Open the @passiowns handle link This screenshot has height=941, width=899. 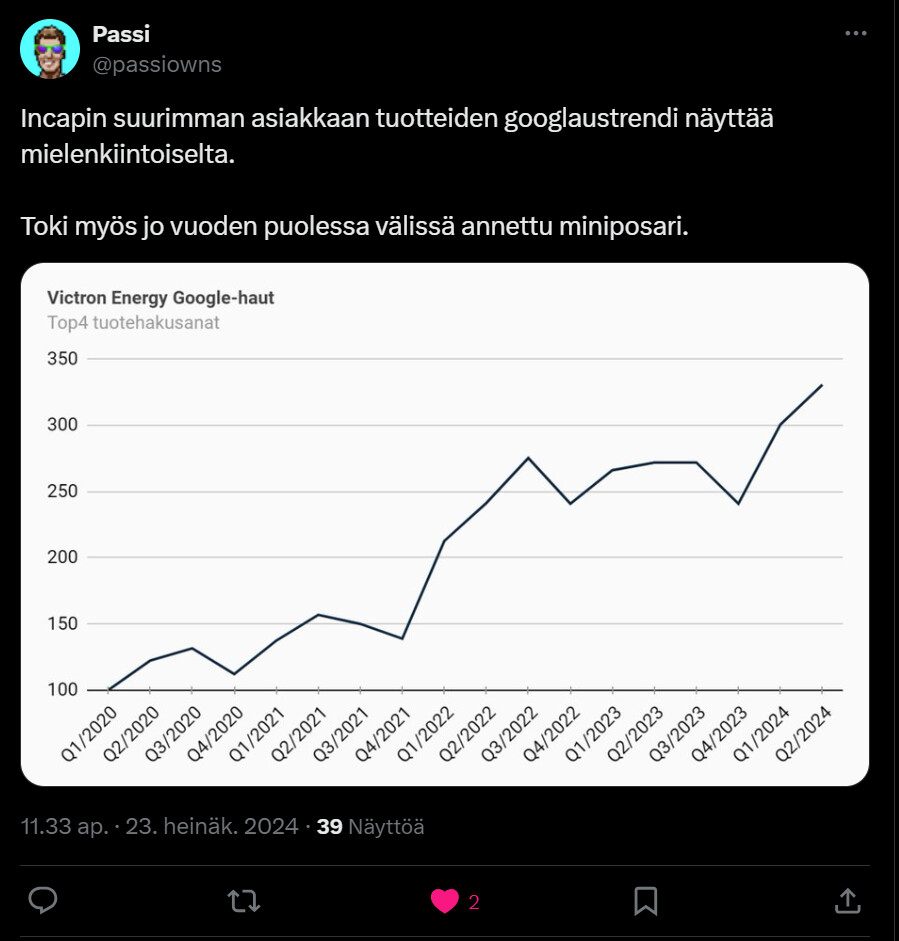156,64
